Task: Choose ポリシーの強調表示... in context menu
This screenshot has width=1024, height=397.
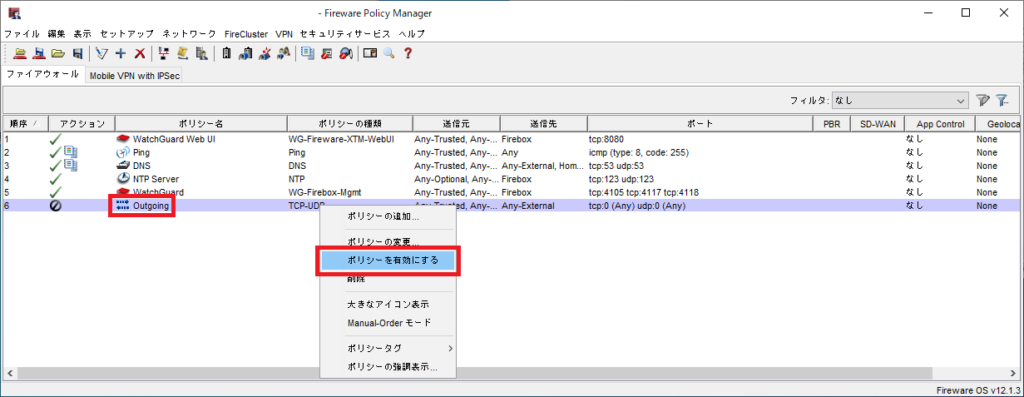Action: tap(392, 367)
